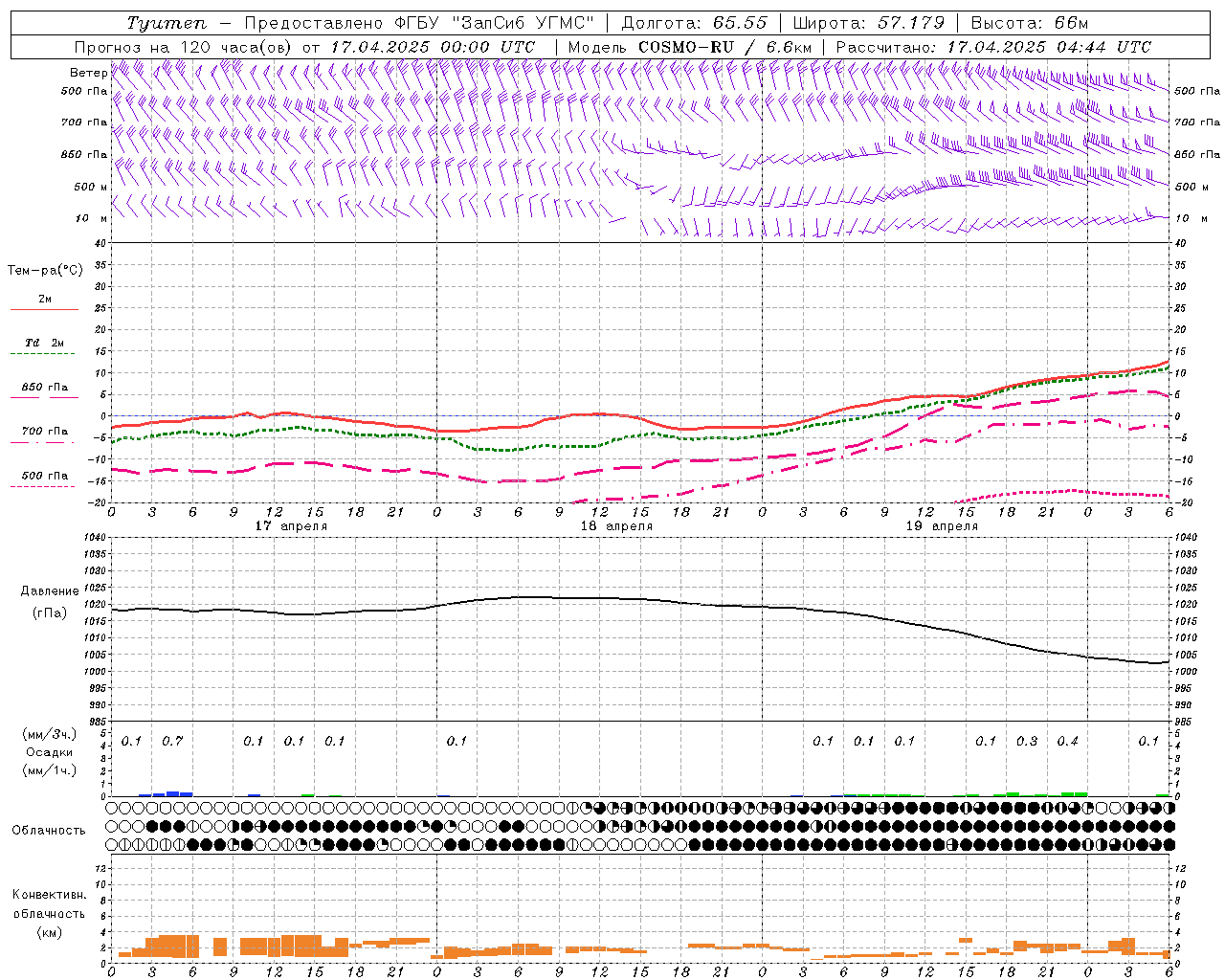Click the Рассчитано: 17.04.2025 04:44 UTC timestamp

coord(993,47)
